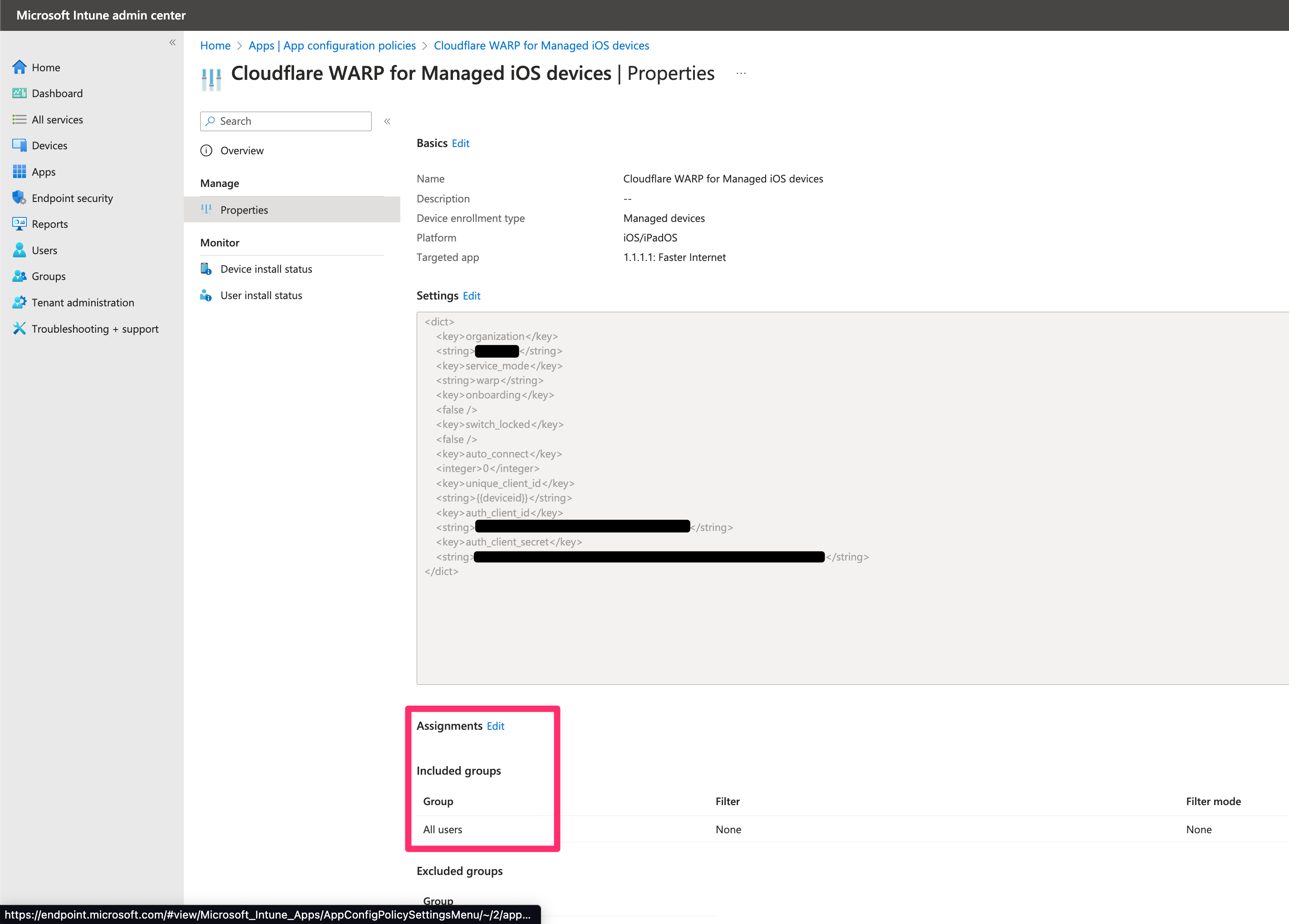Select Overview in the resource menu
Screen dimensions: 1289x924
click(241, 151)
